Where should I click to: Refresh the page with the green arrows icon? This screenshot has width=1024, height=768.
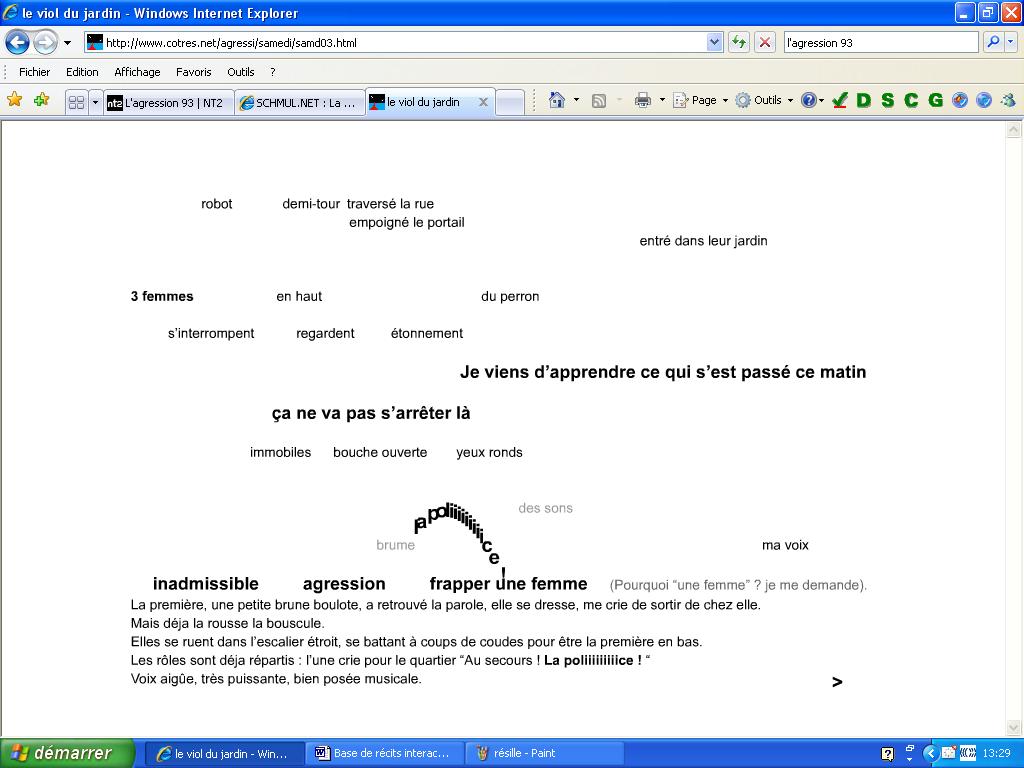coord(739,43)
